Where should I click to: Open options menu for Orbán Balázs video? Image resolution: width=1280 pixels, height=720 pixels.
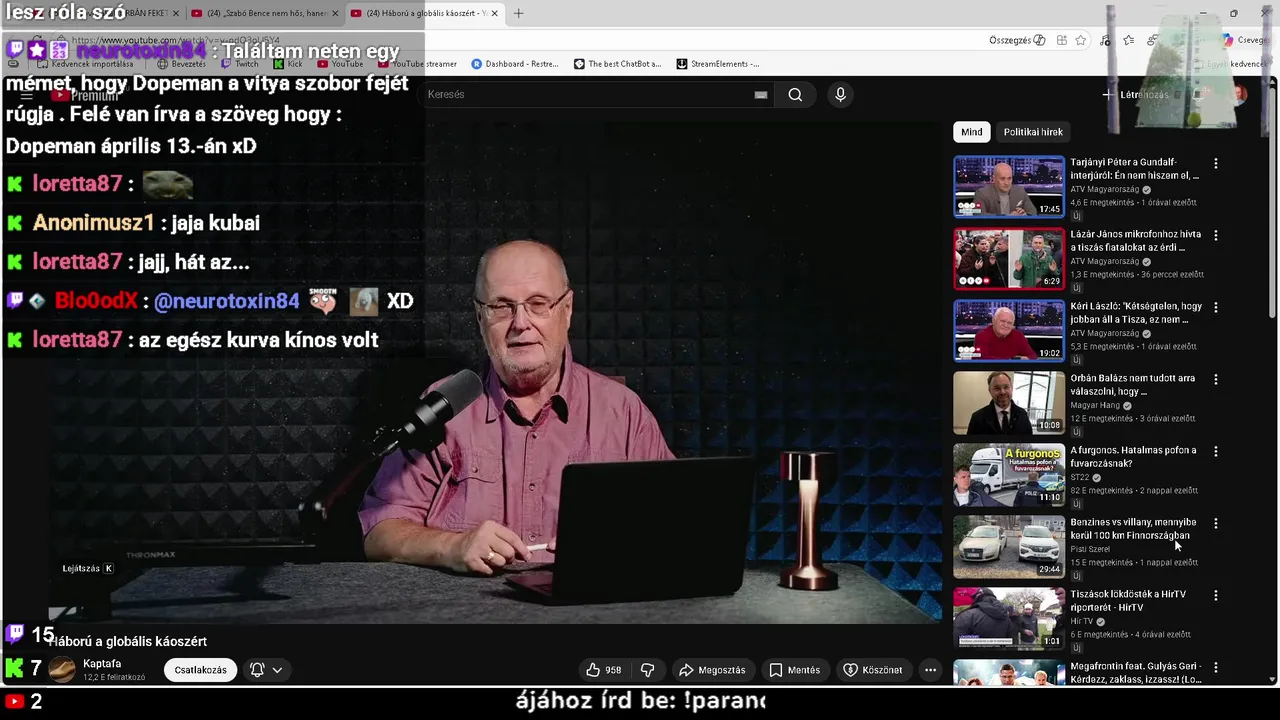(1216, 379)
